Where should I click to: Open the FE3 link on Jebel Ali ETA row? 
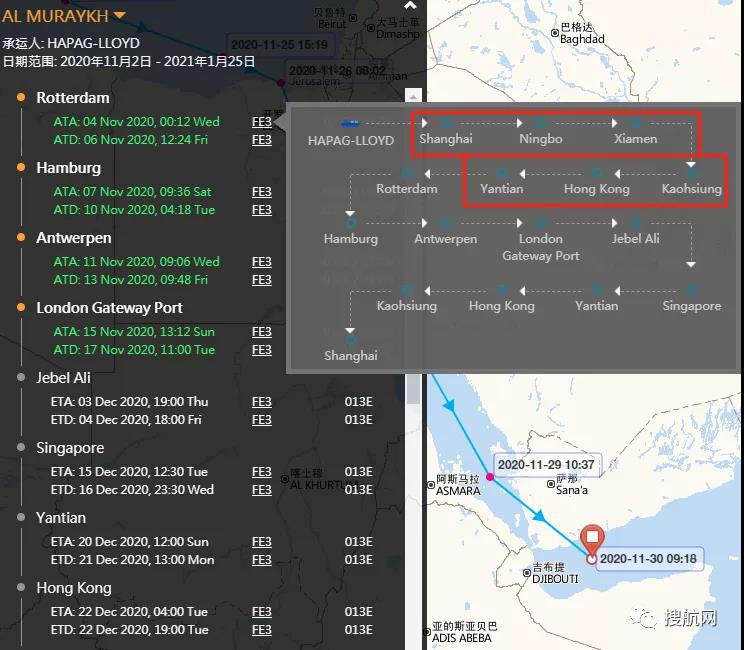261,402
